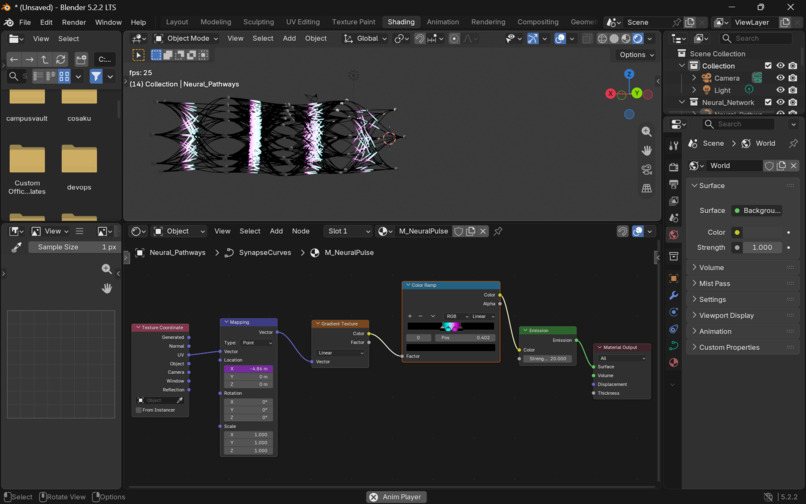Open the Global transform orientation dropdown
The image size is (806, 504).
point(366,39)
